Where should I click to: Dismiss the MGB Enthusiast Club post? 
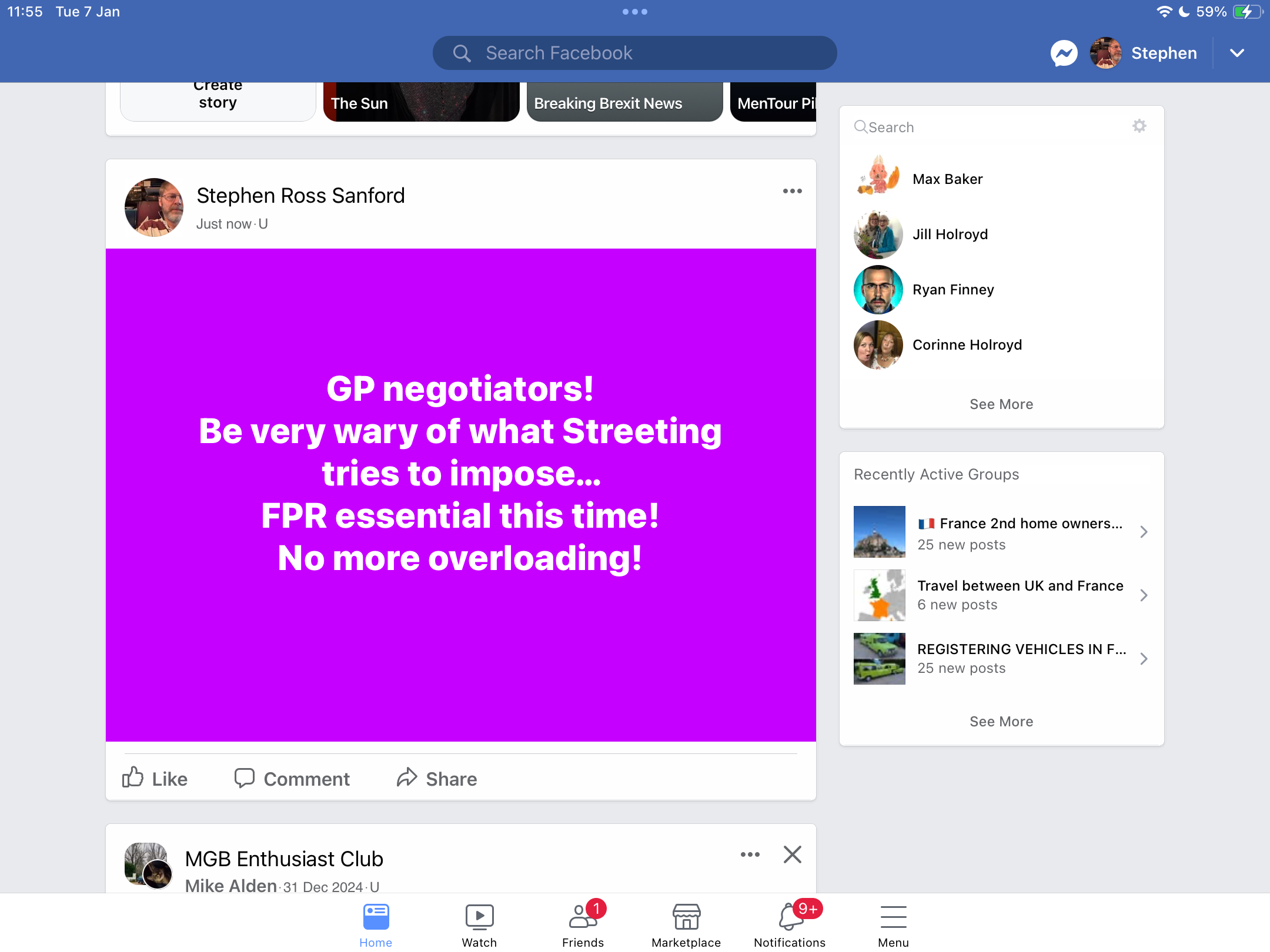(x=792, y=854)
